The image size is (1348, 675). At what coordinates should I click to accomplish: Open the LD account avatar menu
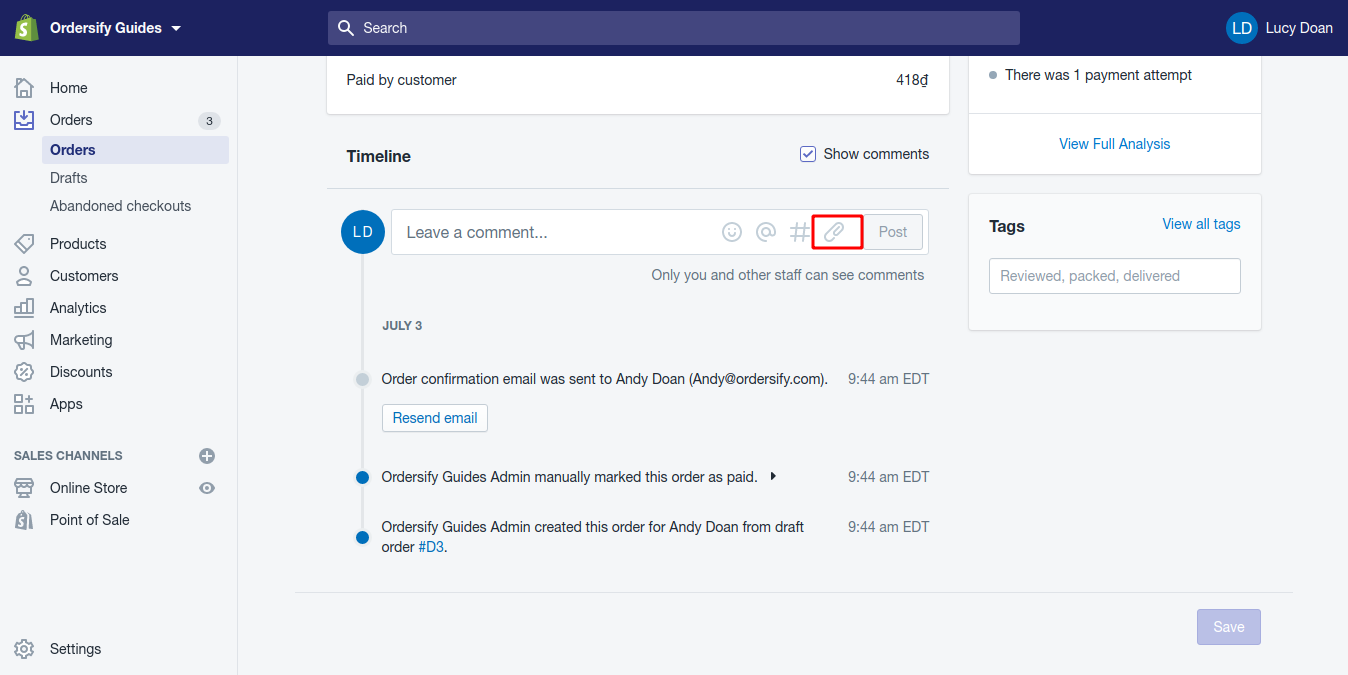click(1242, 28)
